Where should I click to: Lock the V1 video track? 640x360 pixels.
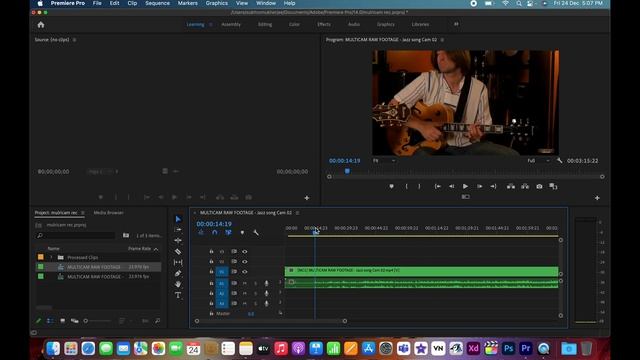(211, 271)
